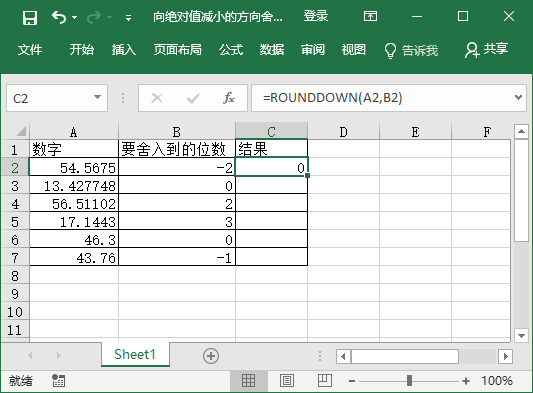Click vertical scrollbar up arrow
This screenshot has width=533, height=393.
coord(521,131)
